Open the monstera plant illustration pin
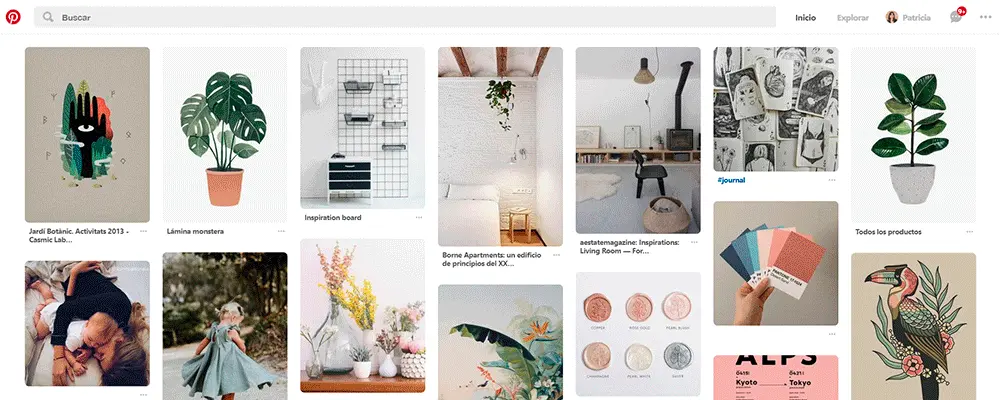Screen dimensions: 1000x400 (x=224, y=135)
